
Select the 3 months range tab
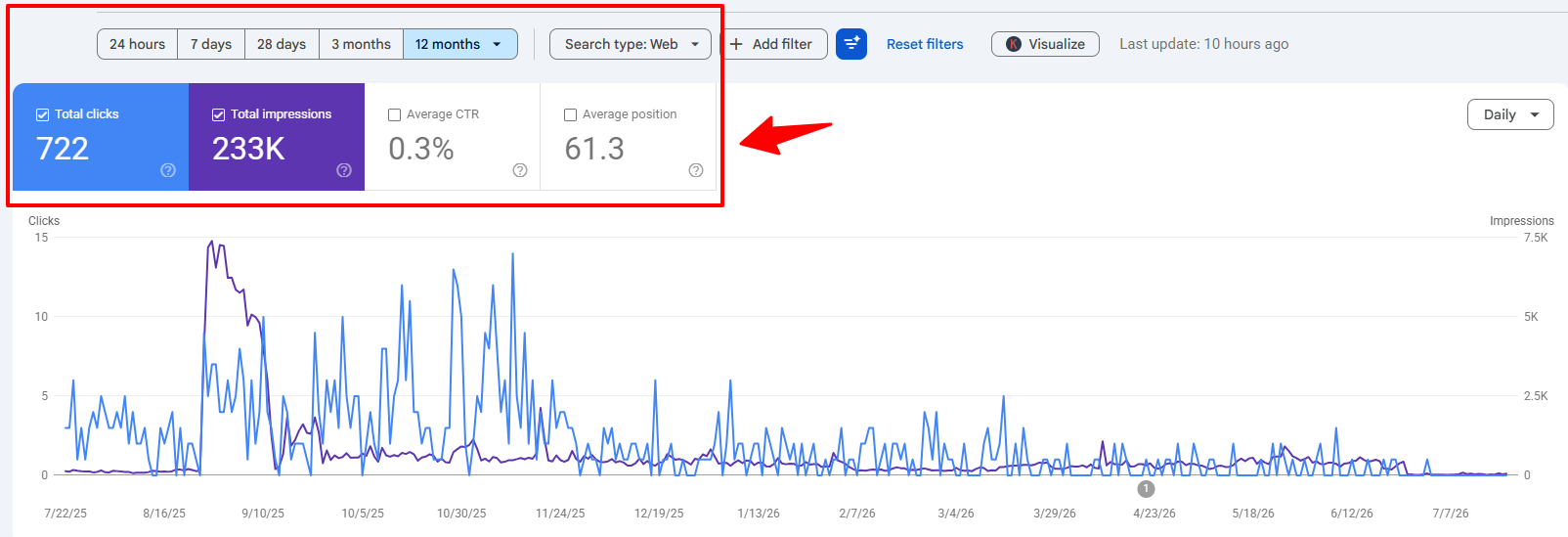(x=361, y=44)
